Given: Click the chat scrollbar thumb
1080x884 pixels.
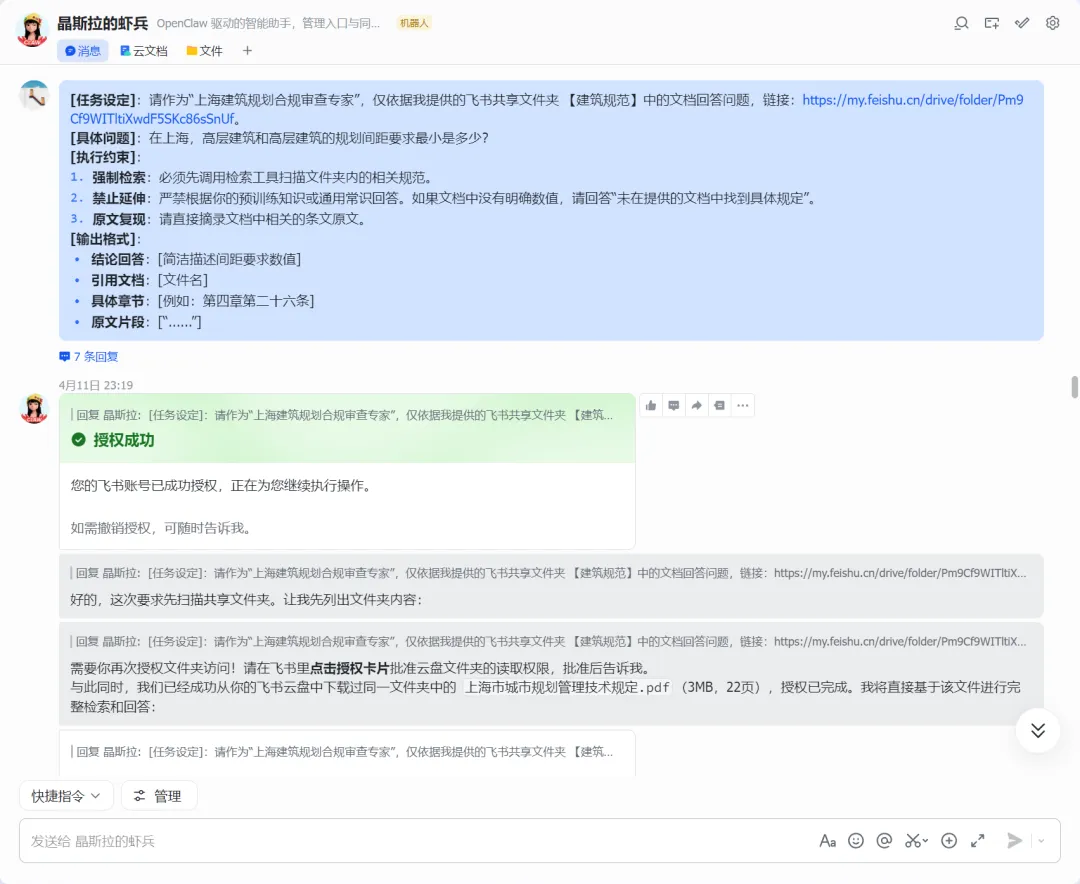Looking at the screenshot, I should (1074, 387).
